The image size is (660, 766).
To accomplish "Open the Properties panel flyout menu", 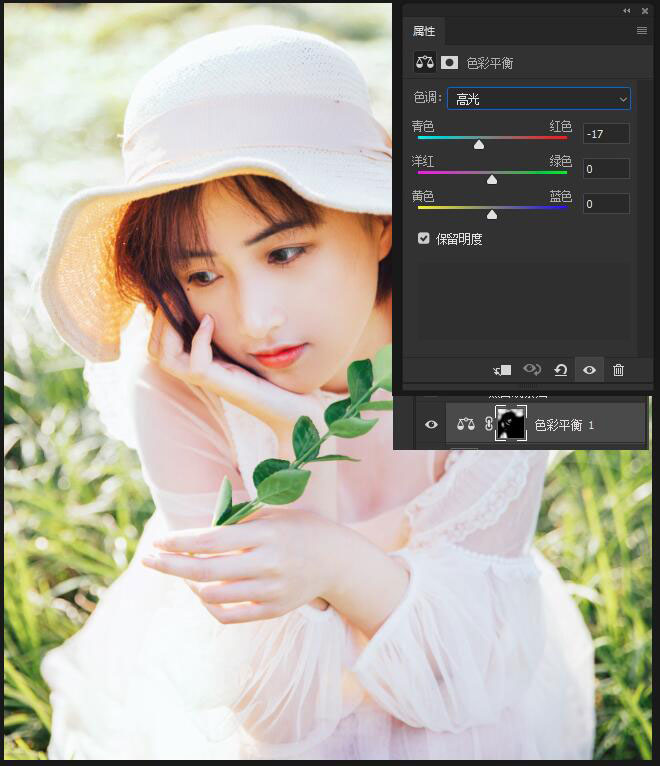I will pos(642,31).
